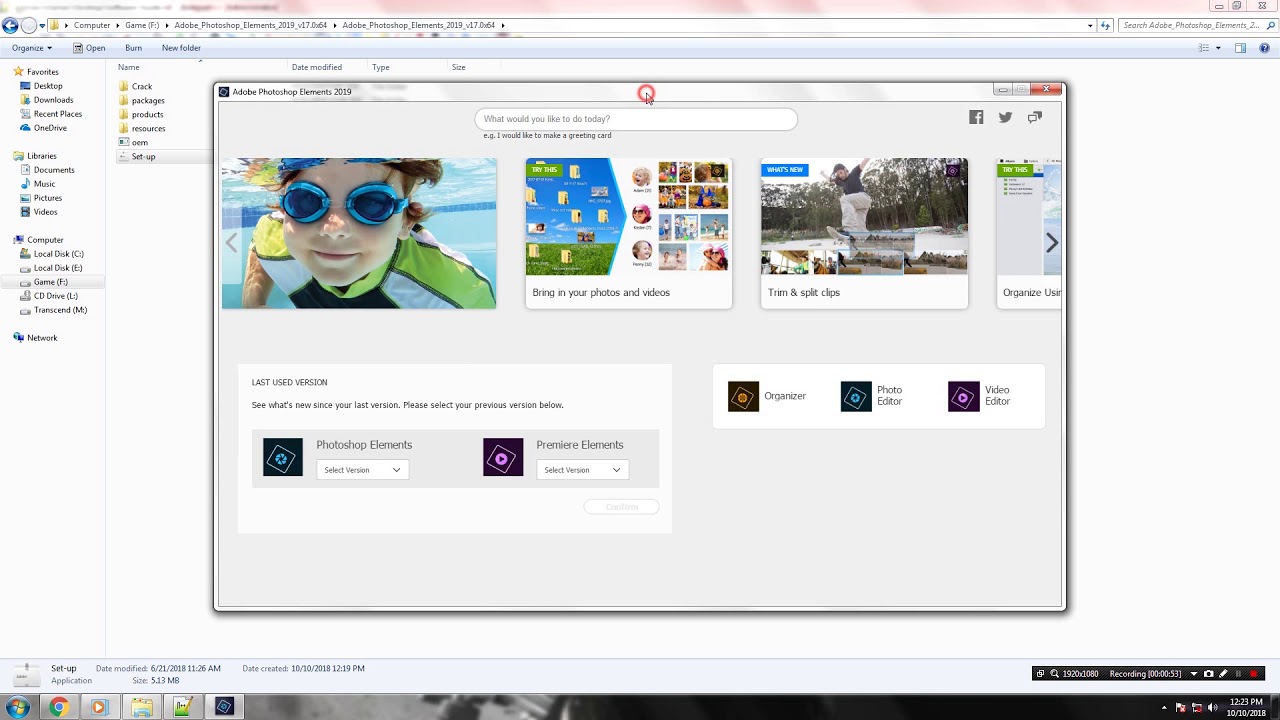Open Explorer help question mark icon
Viewport: 1280px width, 720px height.
tap(1263, 48)
